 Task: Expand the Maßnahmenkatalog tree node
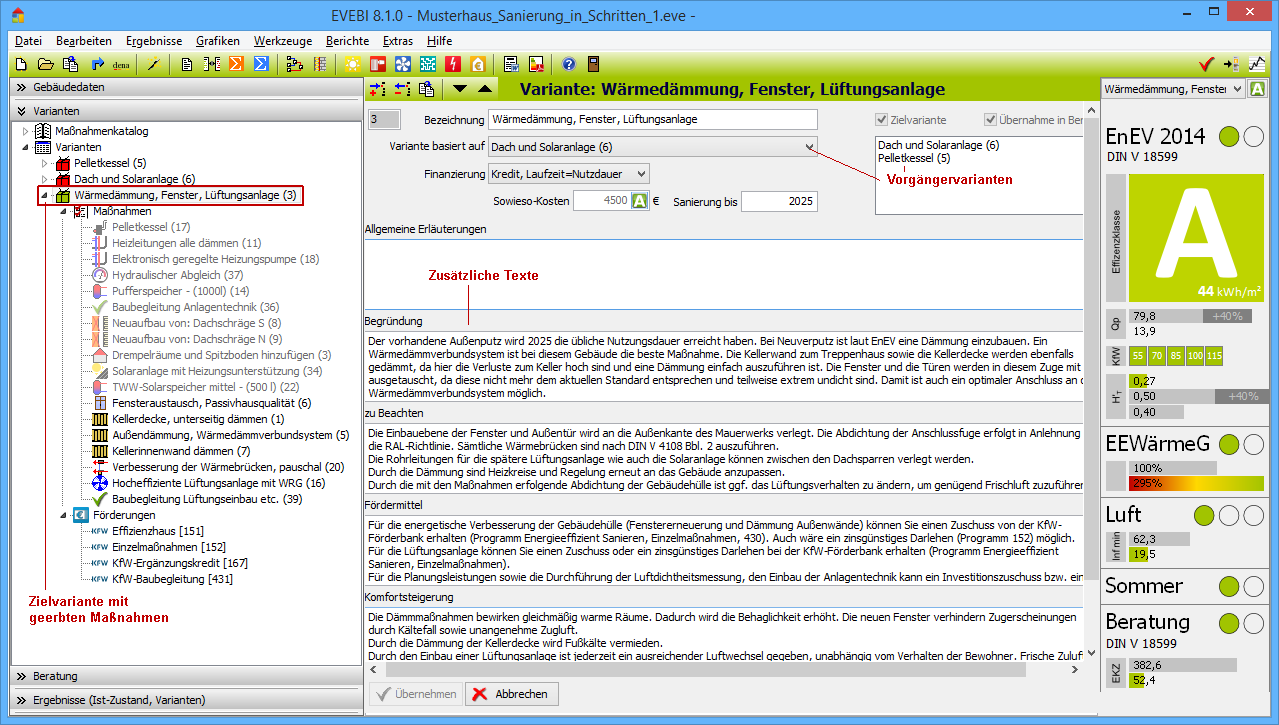tap(26, 131)
